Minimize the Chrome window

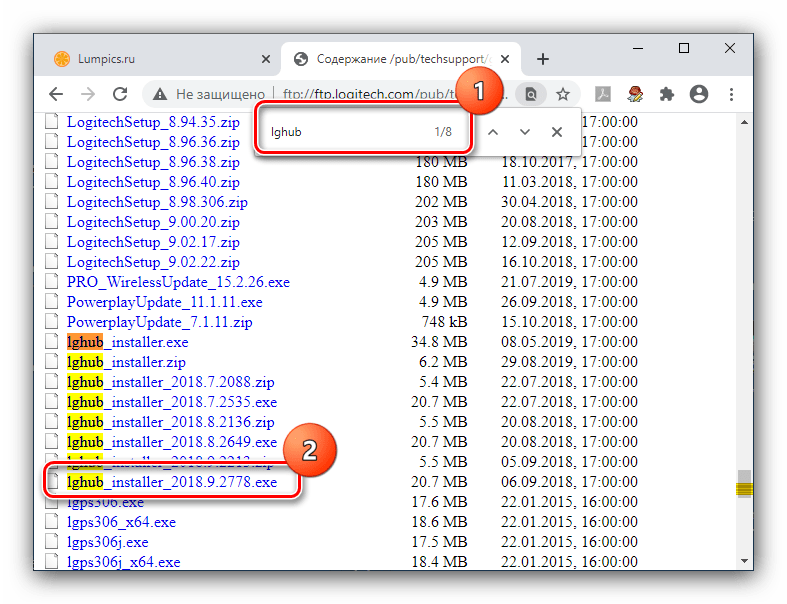[x=638, y=49]
